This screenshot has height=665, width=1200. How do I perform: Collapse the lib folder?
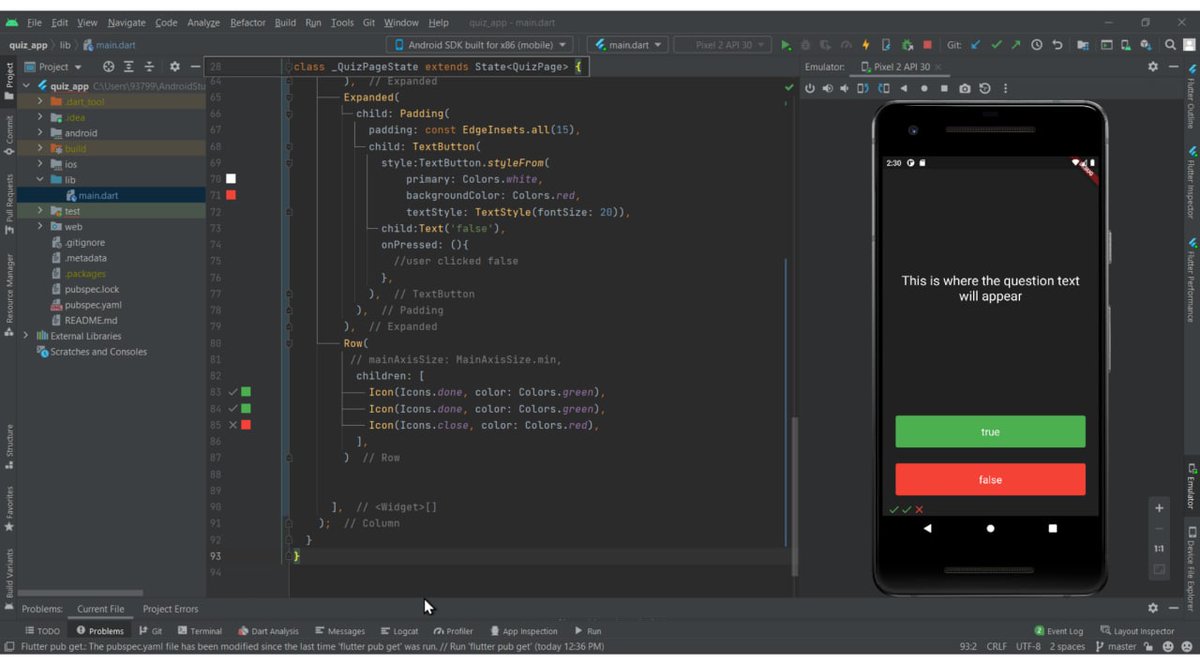click(x=40, y=180)
